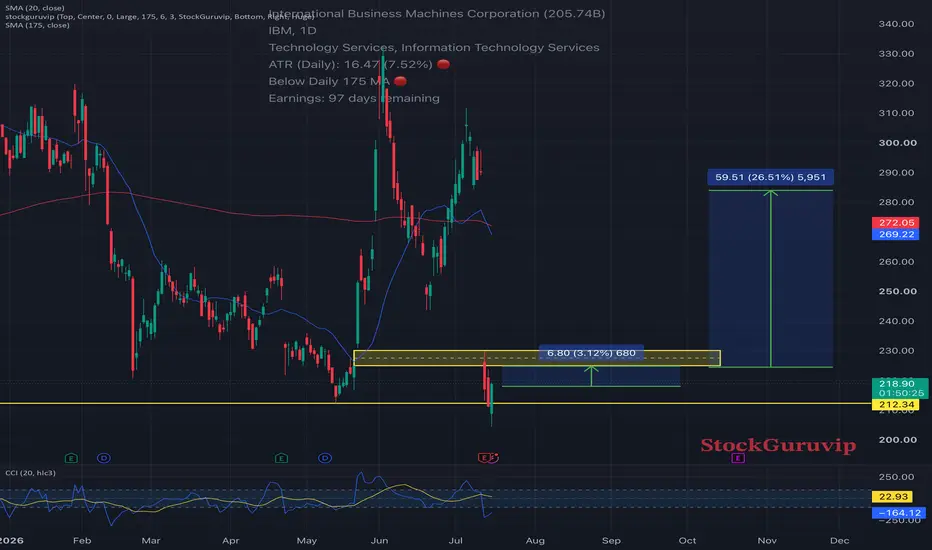
Task: Select the SMA (175, close) indicator legend
Action: point(37,25)
